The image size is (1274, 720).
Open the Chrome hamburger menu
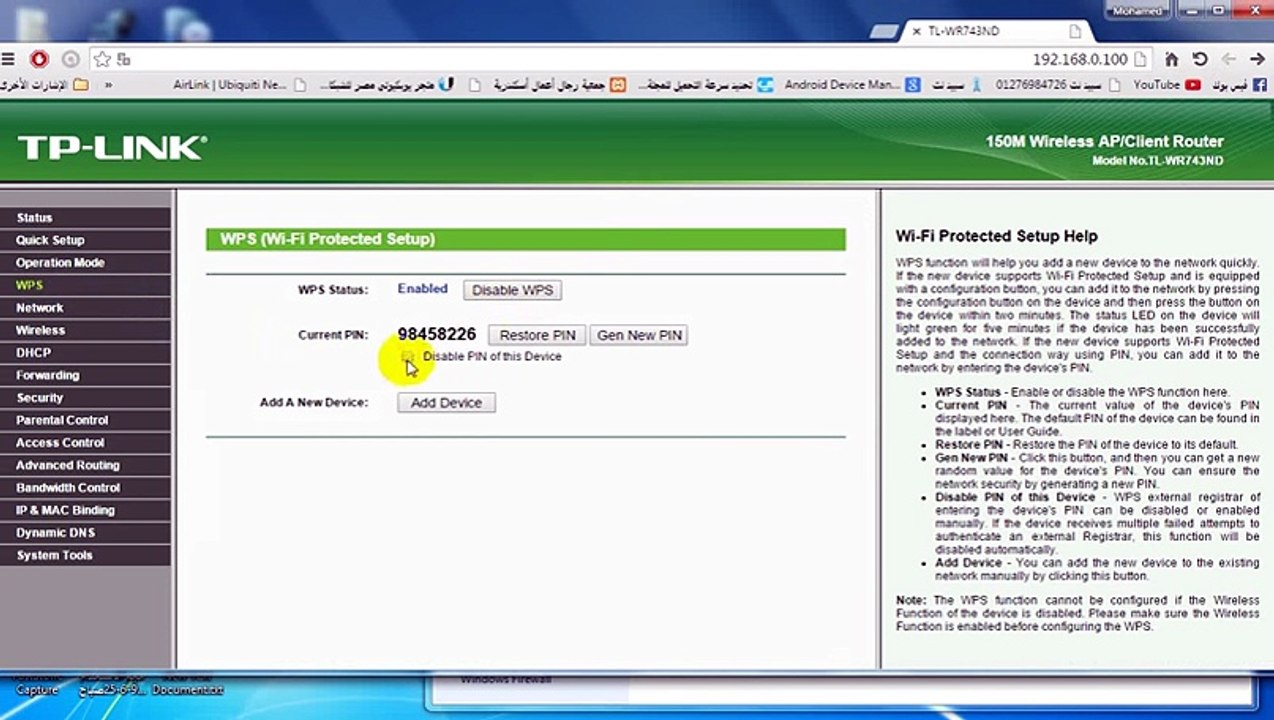pos(8,59)
